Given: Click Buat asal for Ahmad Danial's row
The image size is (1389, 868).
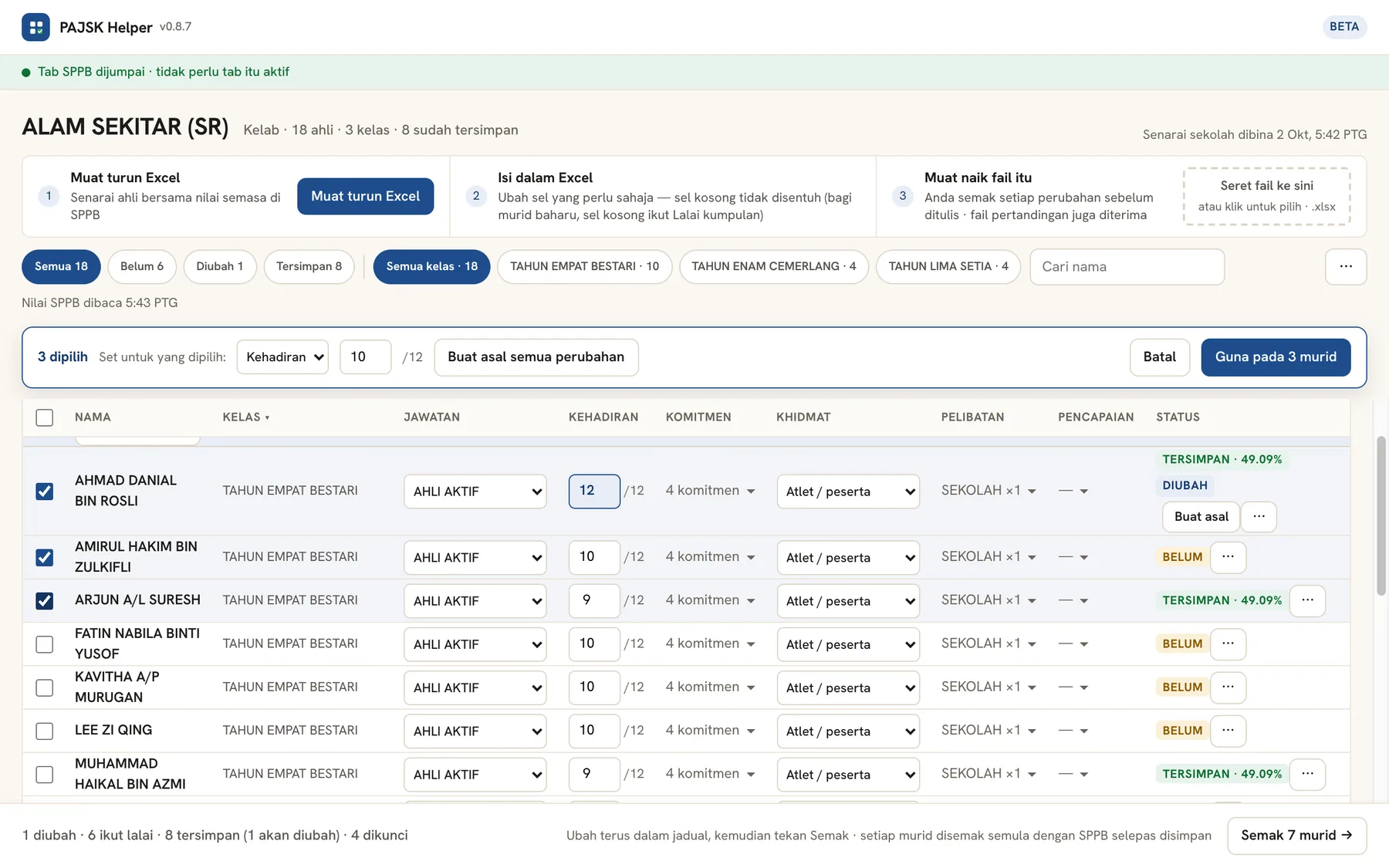Looking at the screenshot, I should [x=1201, y=516].
